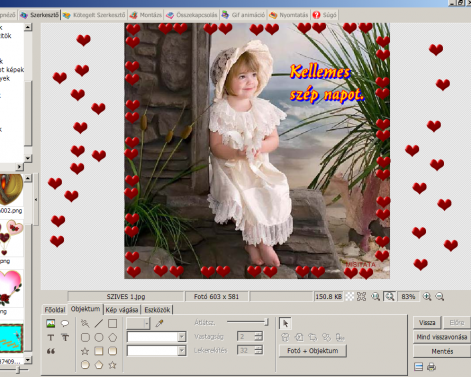Select the filled Pentagon shape tool
Screen dimensions: 471x377
(x=99, y=365)
